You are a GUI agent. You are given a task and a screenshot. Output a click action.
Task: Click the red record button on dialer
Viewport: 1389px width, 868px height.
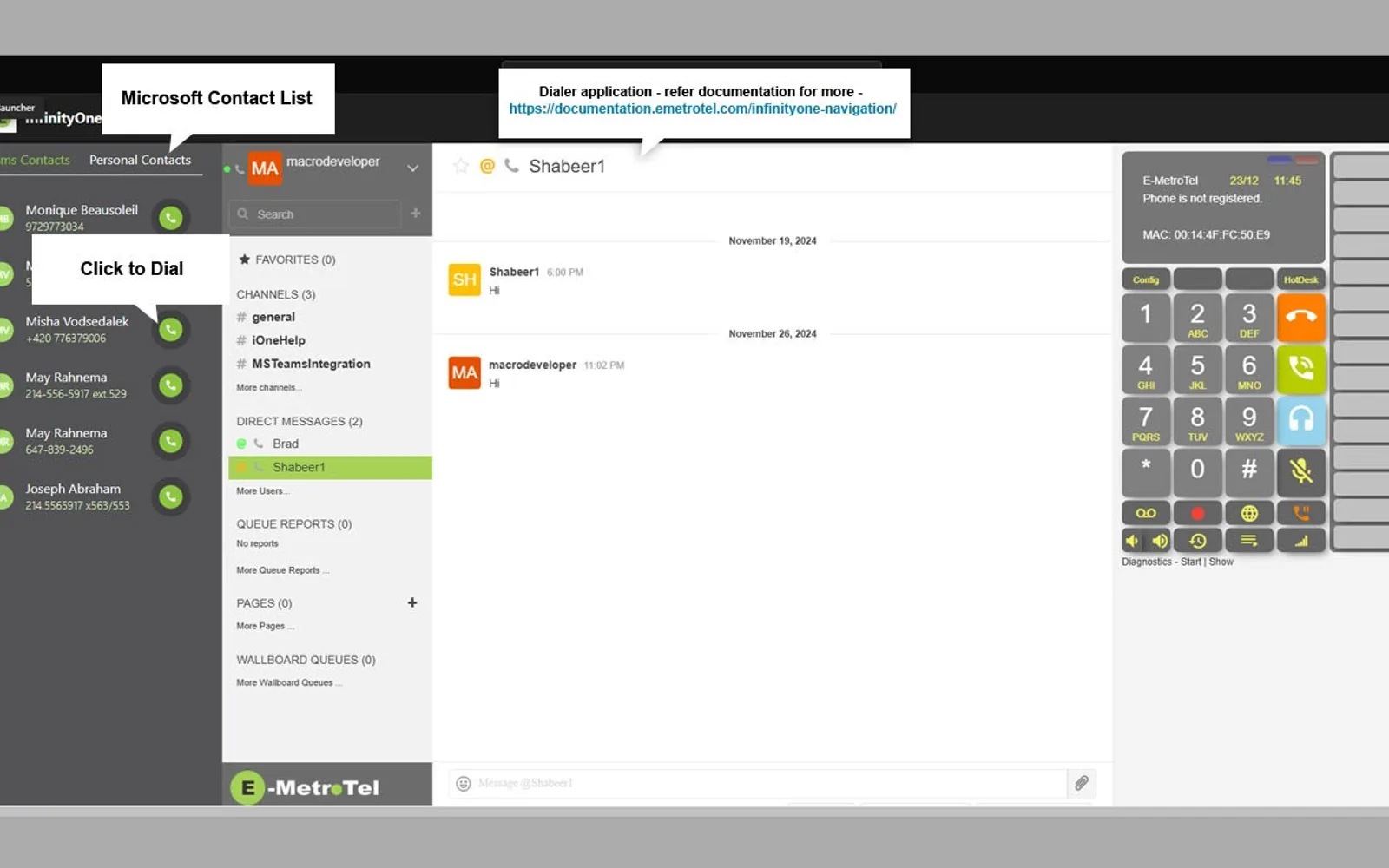pos(1197,513)
